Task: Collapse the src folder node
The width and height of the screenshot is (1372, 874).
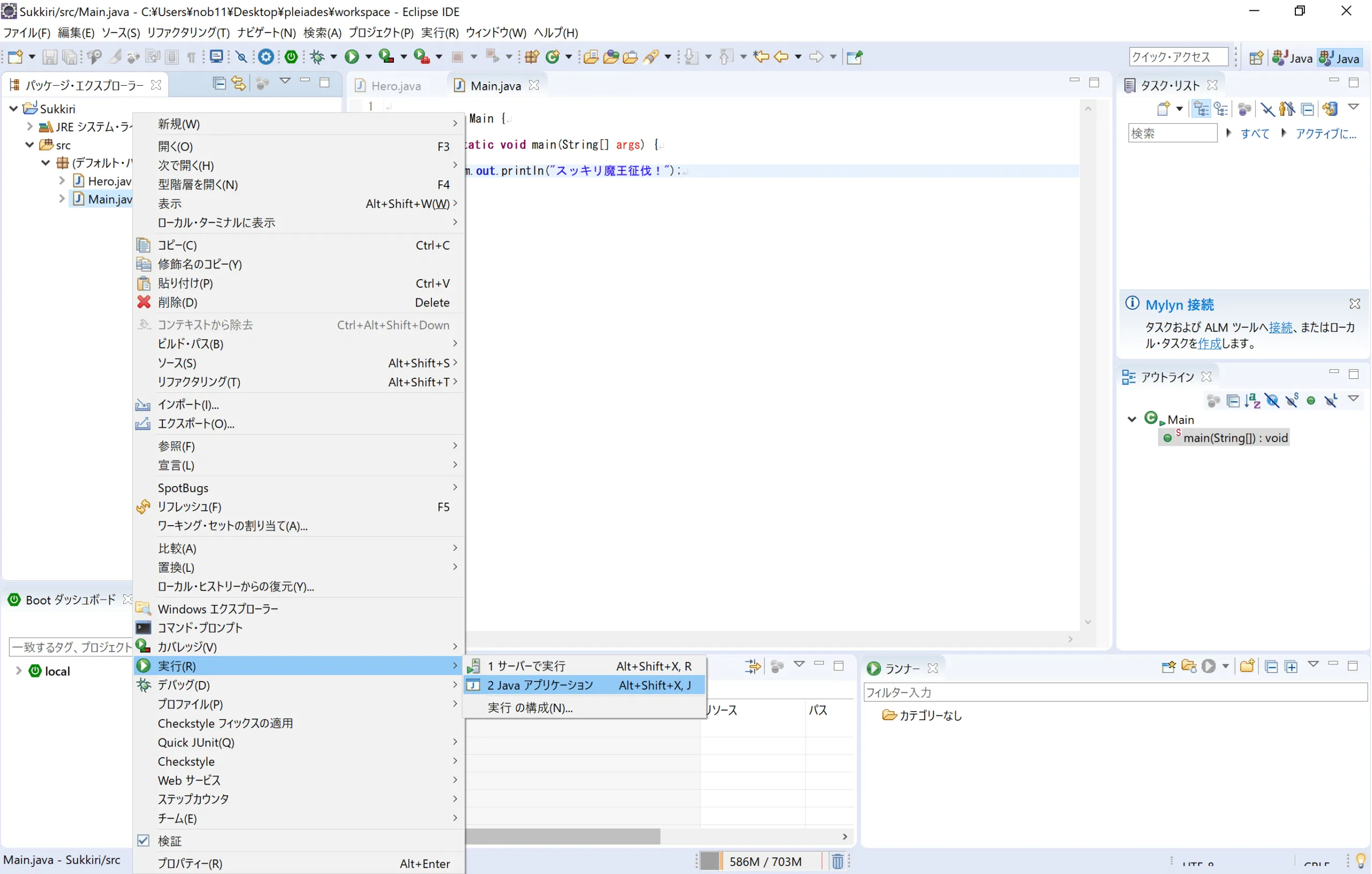Action: pyautogui.click(x=29, y=145)
